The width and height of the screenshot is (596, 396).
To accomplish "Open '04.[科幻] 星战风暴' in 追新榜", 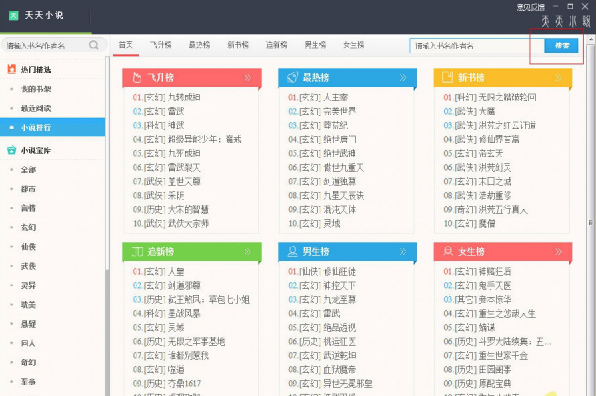I will [166, 314].
